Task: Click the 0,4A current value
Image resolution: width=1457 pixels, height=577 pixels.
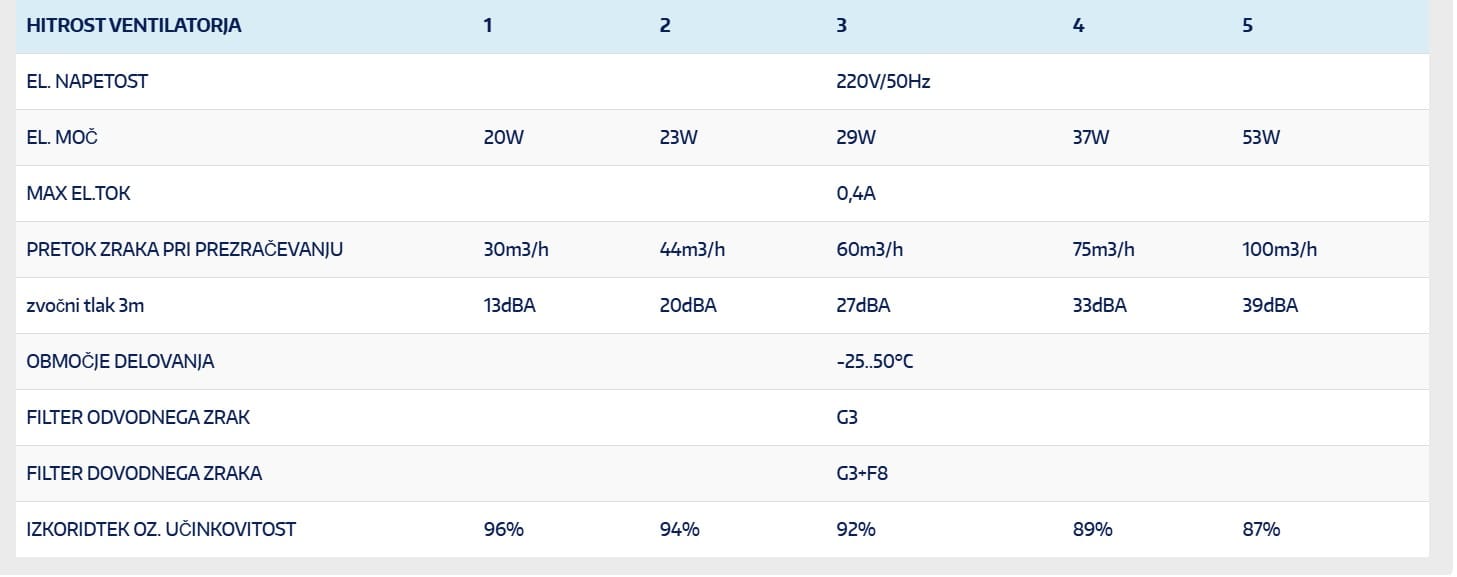Action: (856, 194)
